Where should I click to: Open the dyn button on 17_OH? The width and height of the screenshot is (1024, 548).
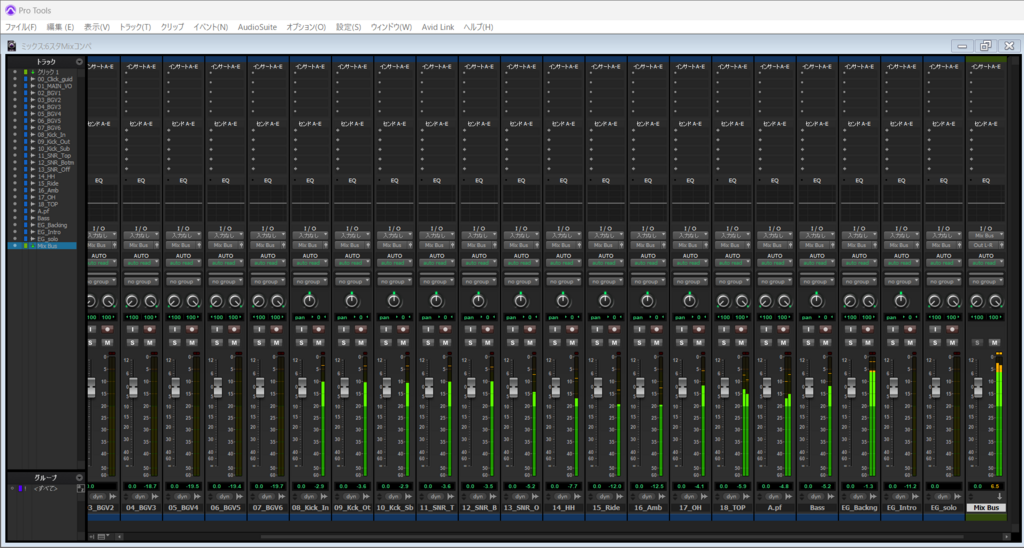(x=688, y=496)
